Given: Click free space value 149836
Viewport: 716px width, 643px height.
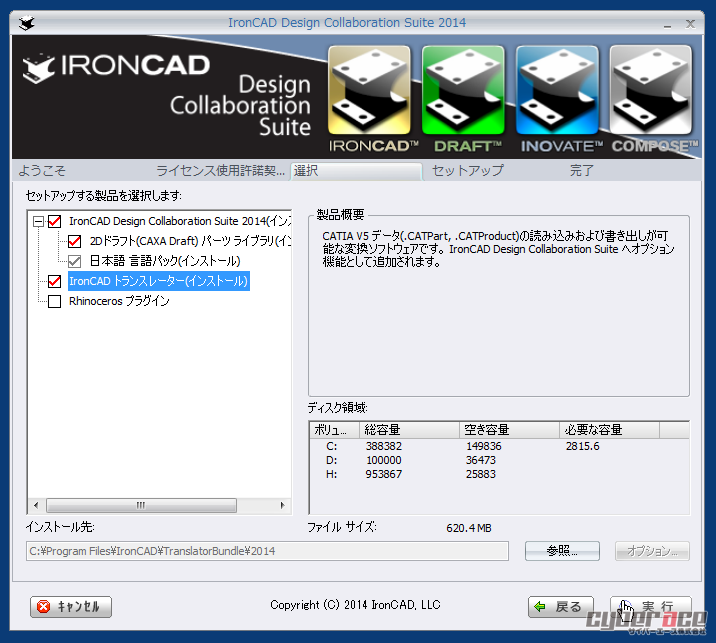Looking at the screenshot, I should (484, 446).
